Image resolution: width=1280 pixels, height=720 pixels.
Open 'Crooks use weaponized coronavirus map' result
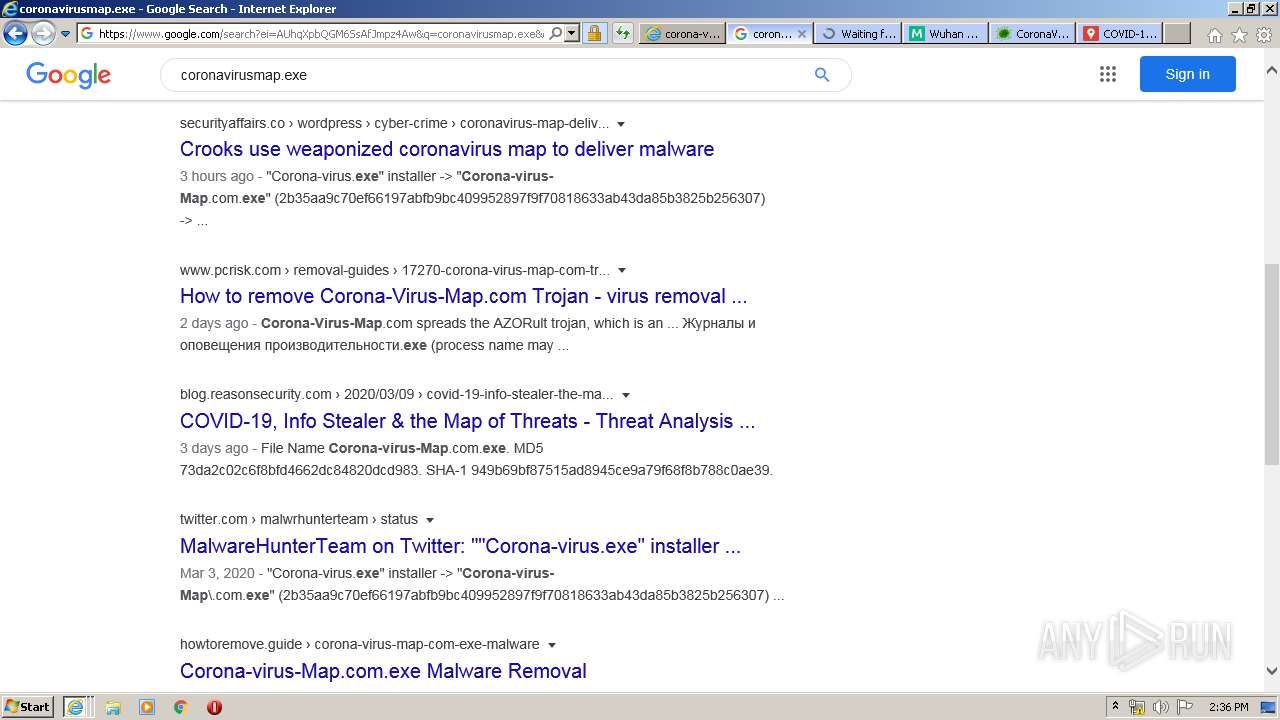447,149
